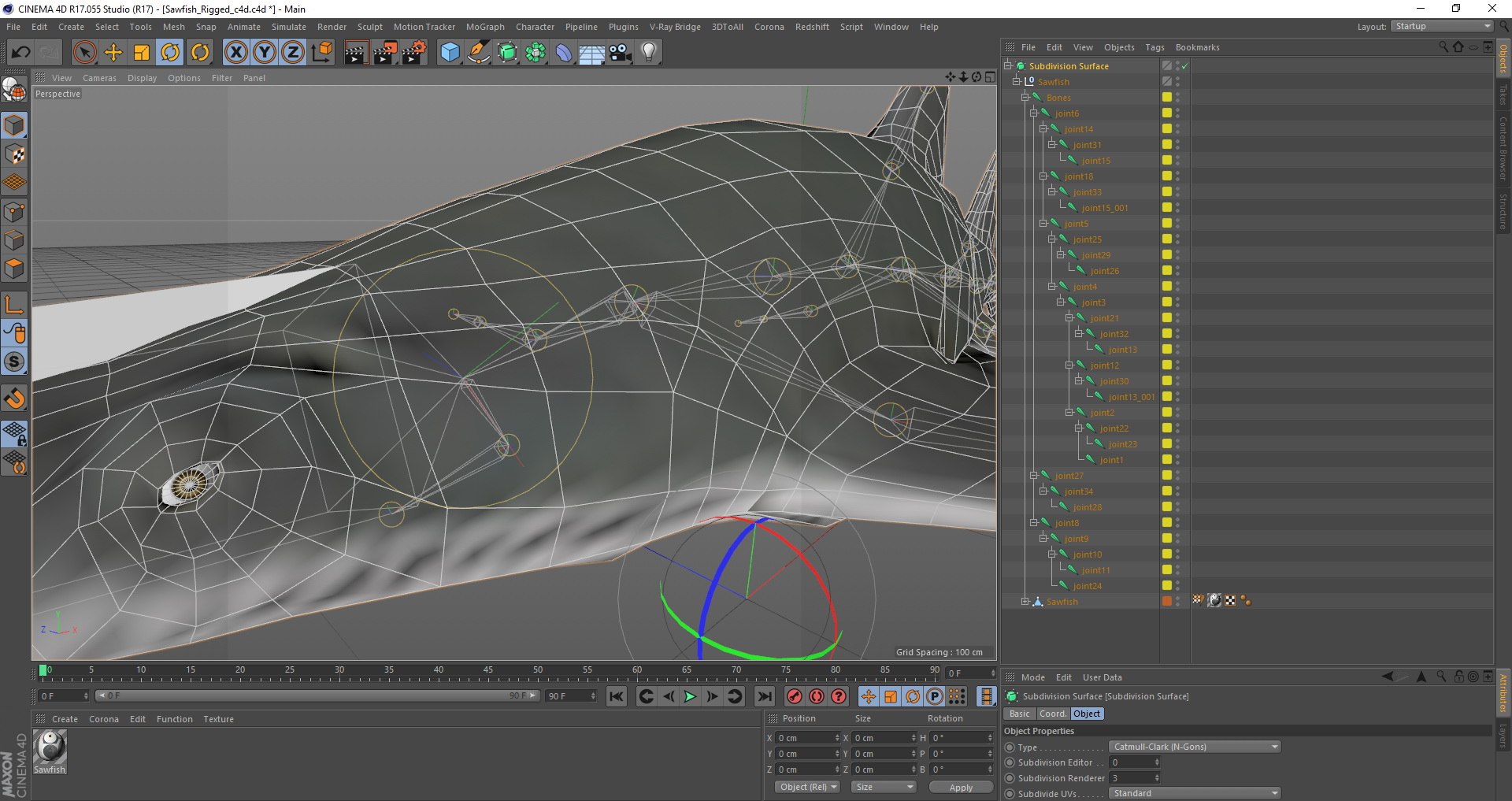The image size is (1512, 801).
Task: Collapse the Subdivision Surface tree node
Action: [x=1008, y=66]
